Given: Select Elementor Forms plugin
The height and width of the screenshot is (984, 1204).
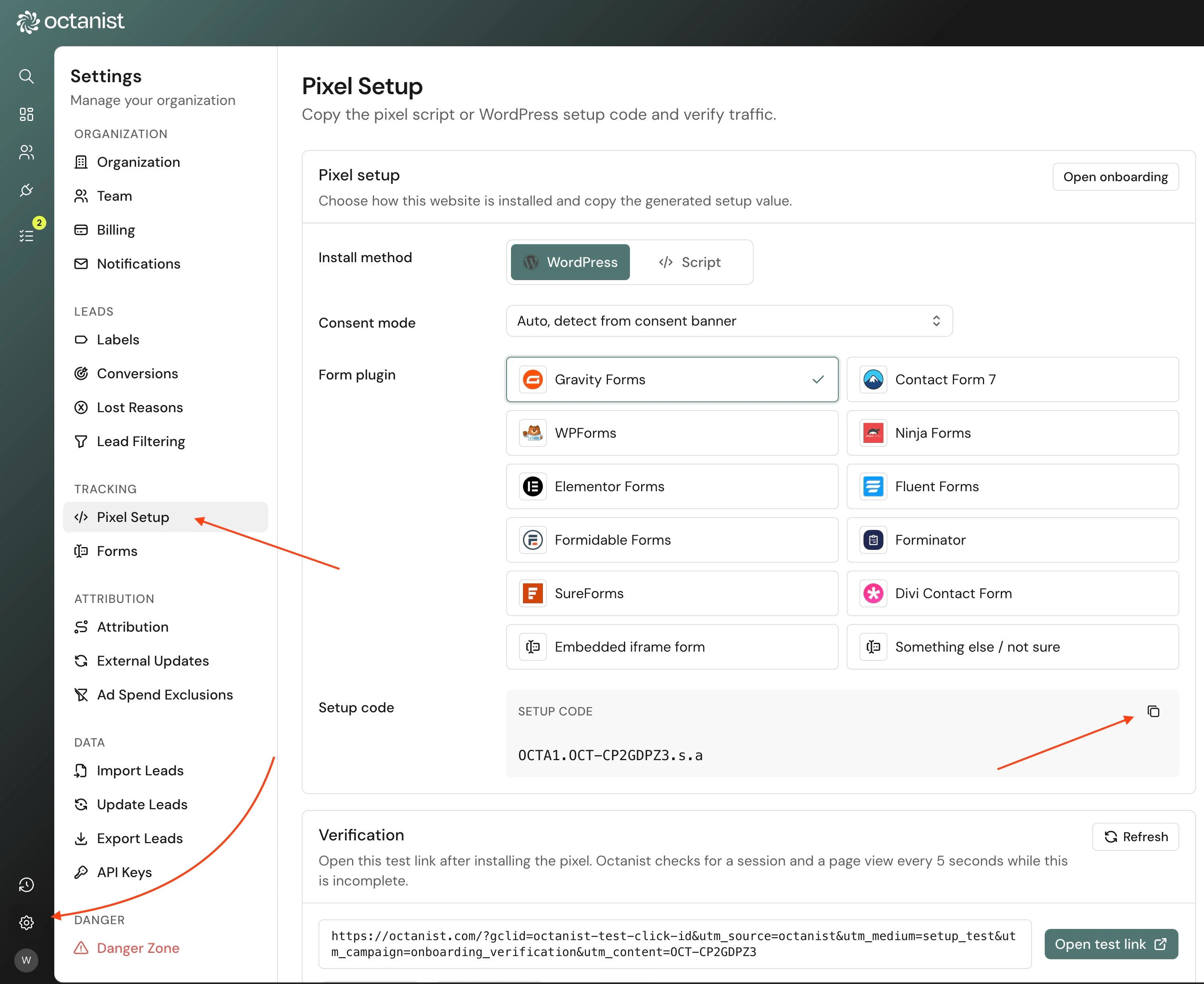Looking at the screenshot, I should click(672, 486).
